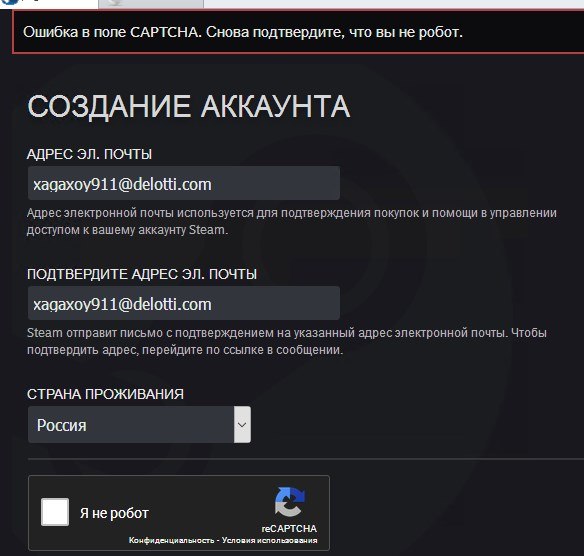Click the "Подтвердите адрес эл. почты" label
Viewport: 584px width, 556px height.
142,274
